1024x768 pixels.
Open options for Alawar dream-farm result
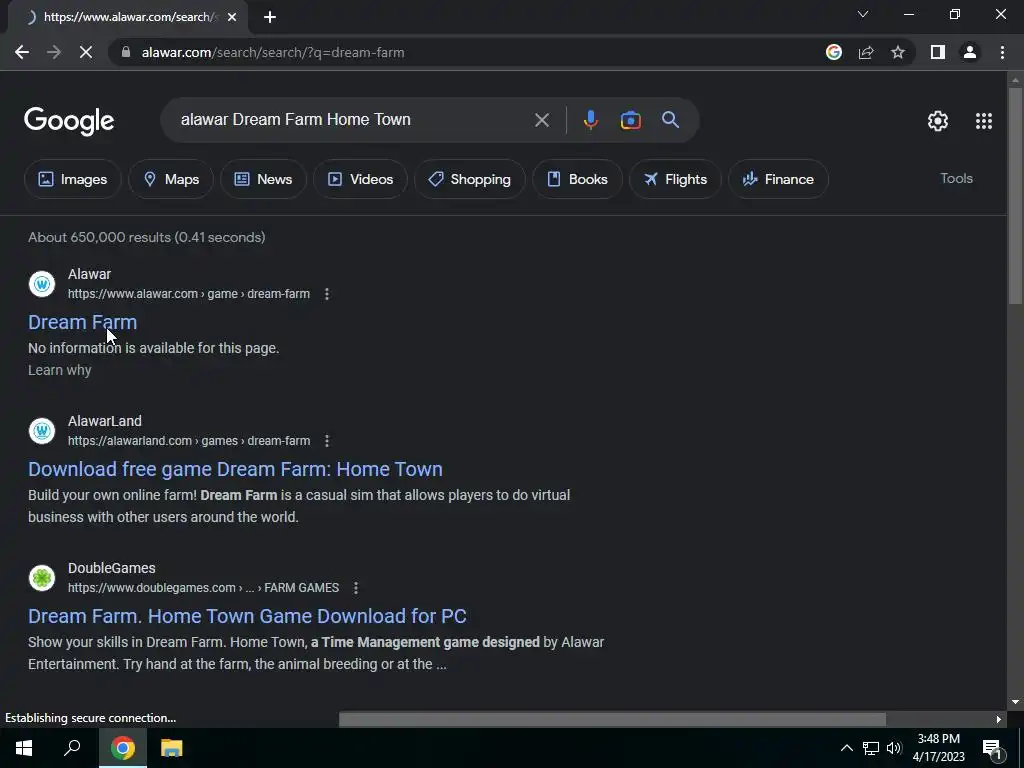[327, 294]
